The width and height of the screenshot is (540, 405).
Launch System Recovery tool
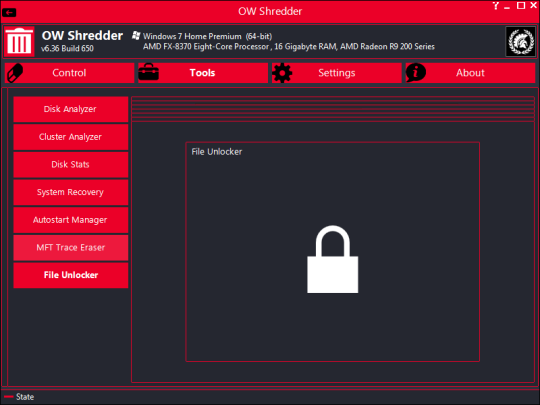tap(71, 192)
